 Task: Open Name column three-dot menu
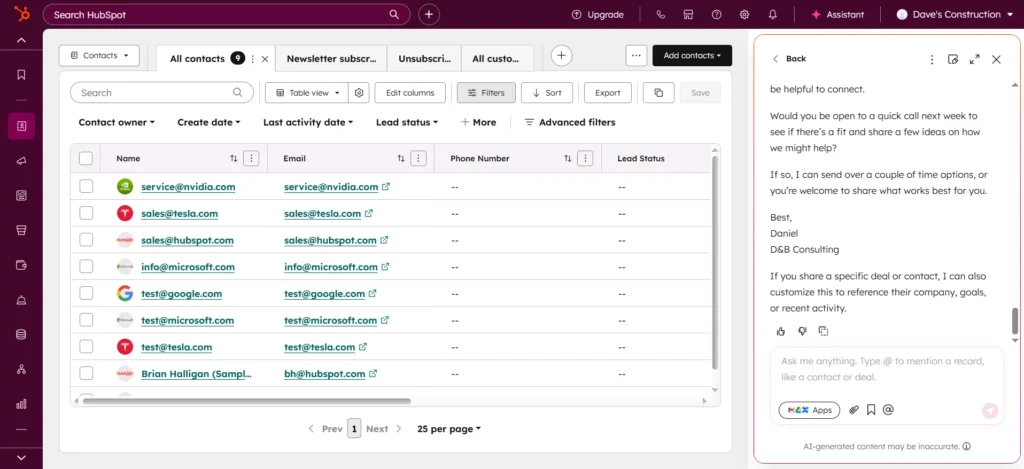(x=251, y=158)
